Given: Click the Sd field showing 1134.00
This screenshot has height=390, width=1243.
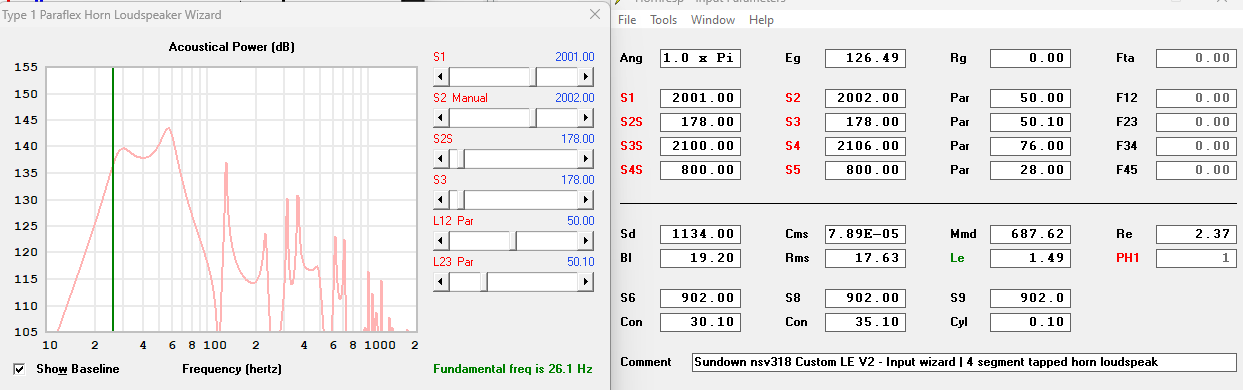Looking at the screenshot, I should 700,234.
